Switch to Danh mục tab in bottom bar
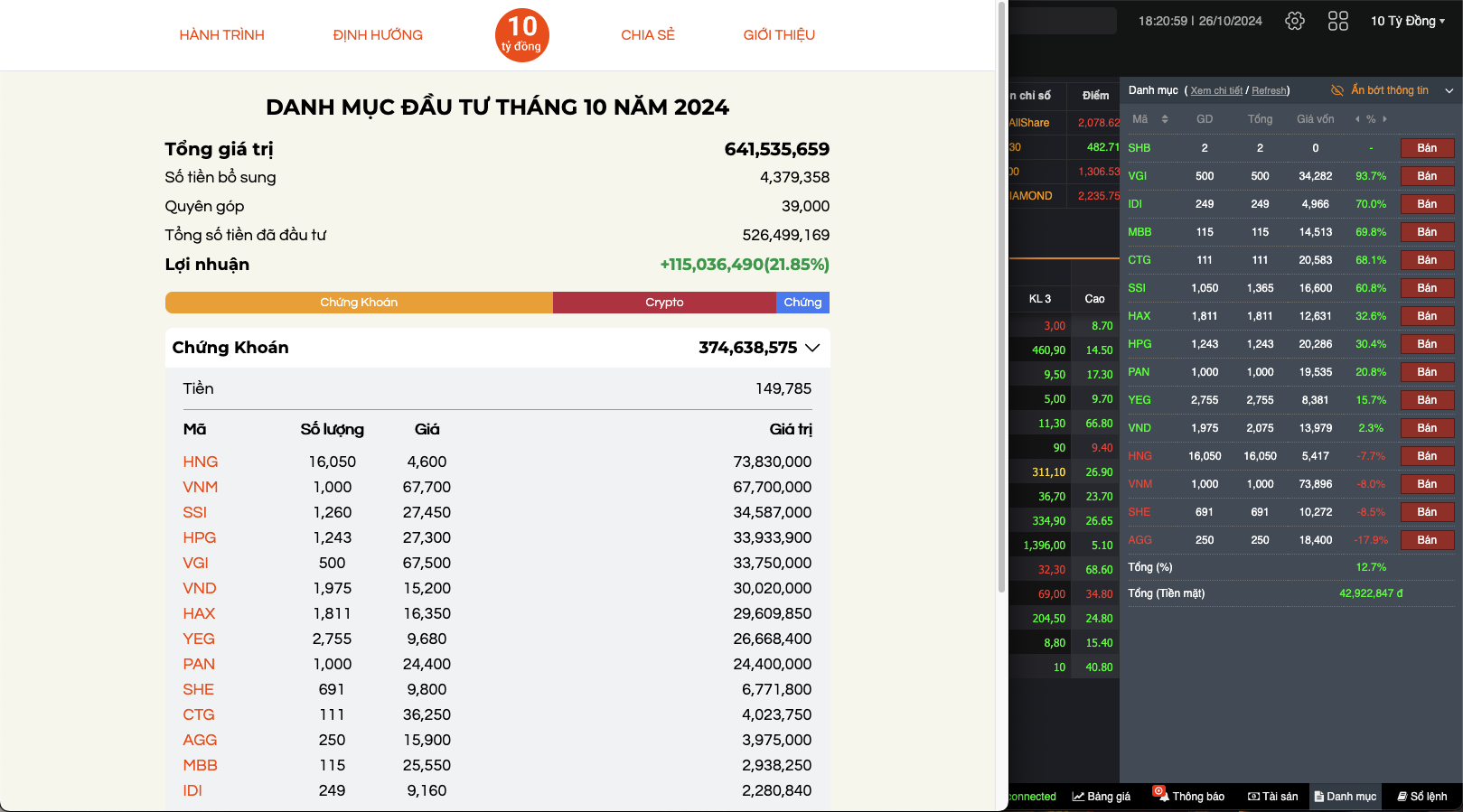 (x=1346, y=797)
